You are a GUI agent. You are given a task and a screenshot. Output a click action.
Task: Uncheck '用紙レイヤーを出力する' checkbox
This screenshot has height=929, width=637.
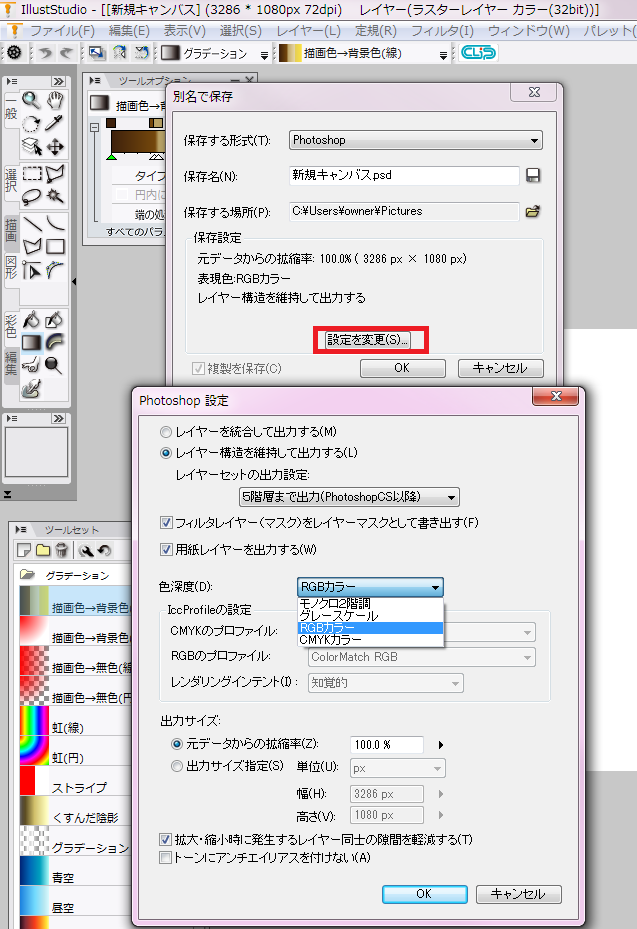(x=166, y=549)
